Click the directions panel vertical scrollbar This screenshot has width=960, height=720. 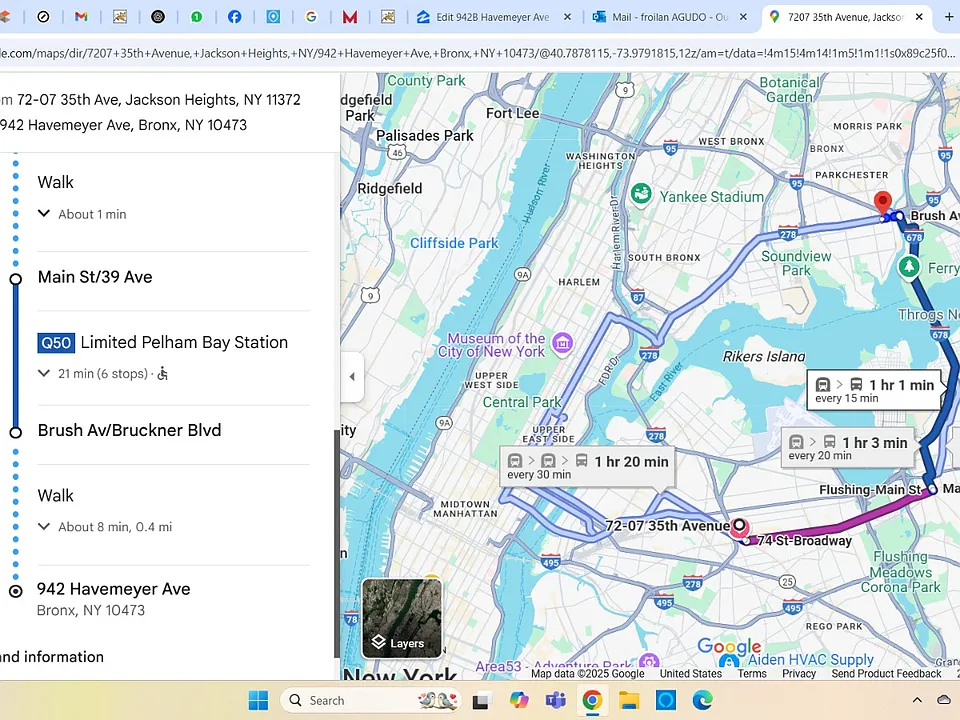tap(337, 544)
